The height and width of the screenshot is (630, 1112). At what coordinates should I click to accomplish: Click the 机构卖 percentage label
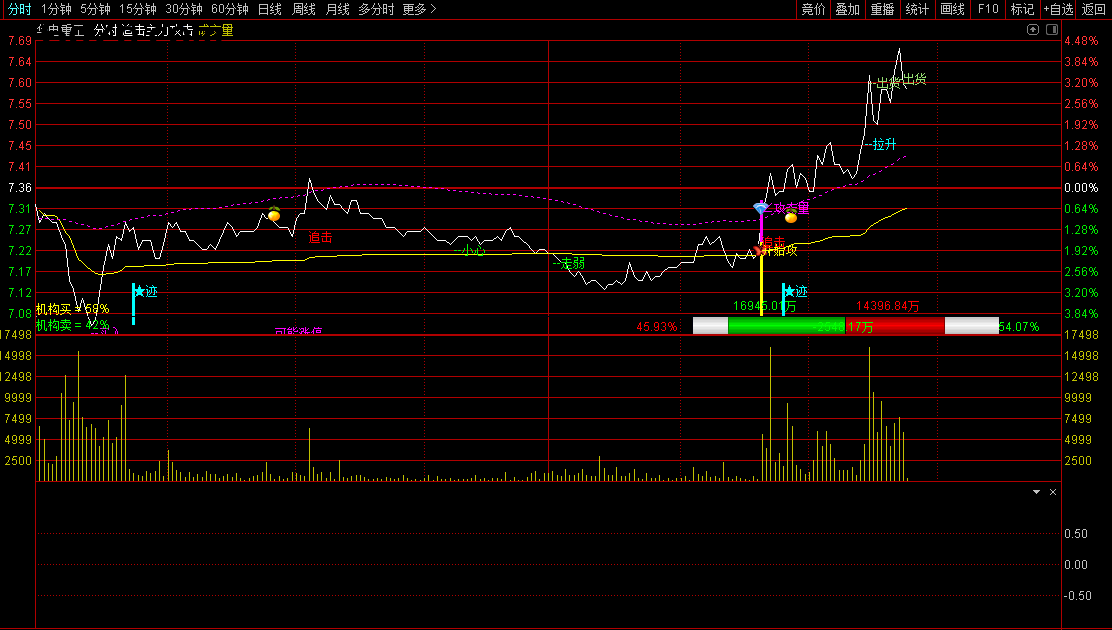72,325
